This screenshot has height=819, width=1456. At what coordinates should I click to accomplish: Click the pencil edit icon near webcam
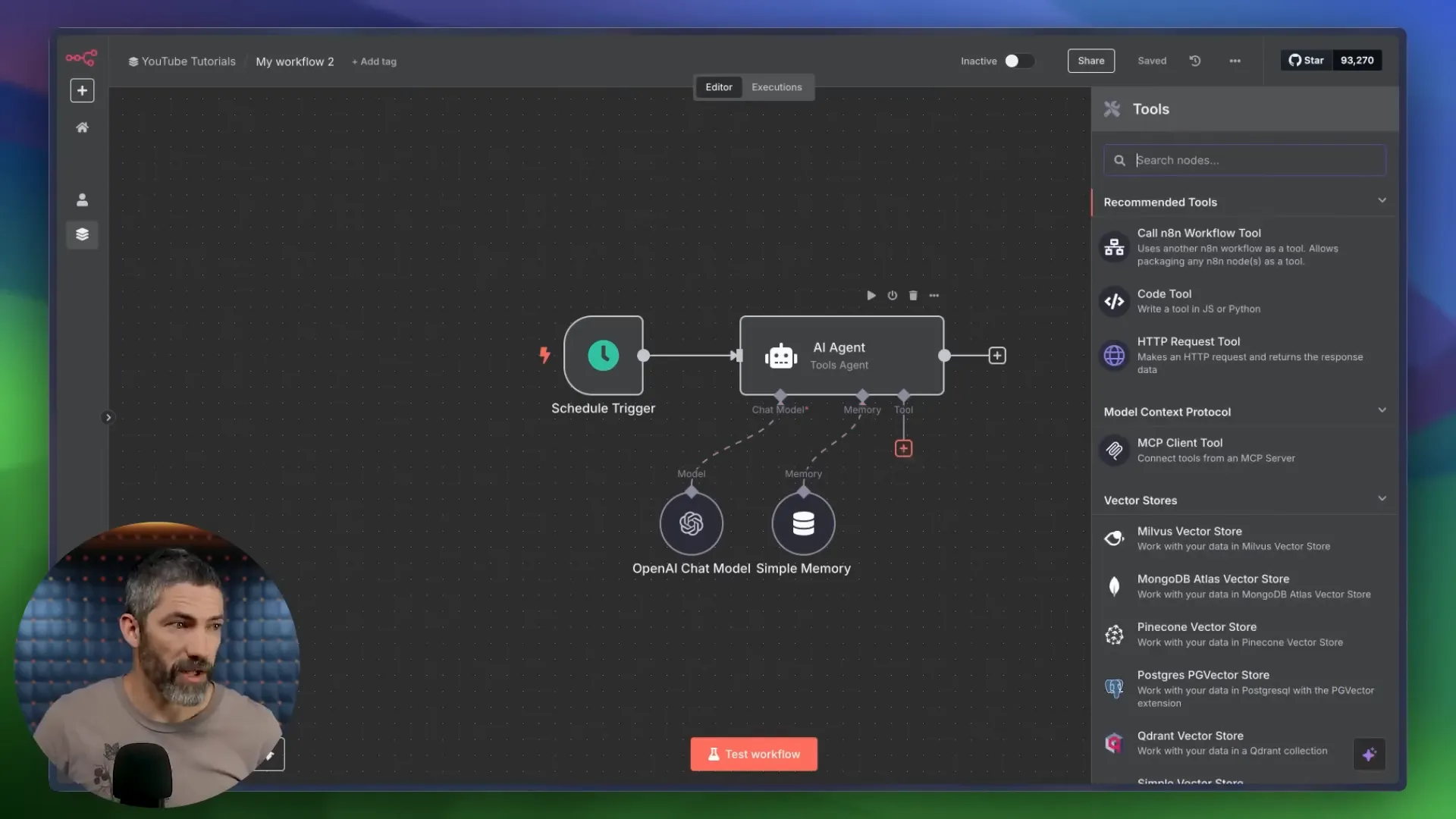270,755
